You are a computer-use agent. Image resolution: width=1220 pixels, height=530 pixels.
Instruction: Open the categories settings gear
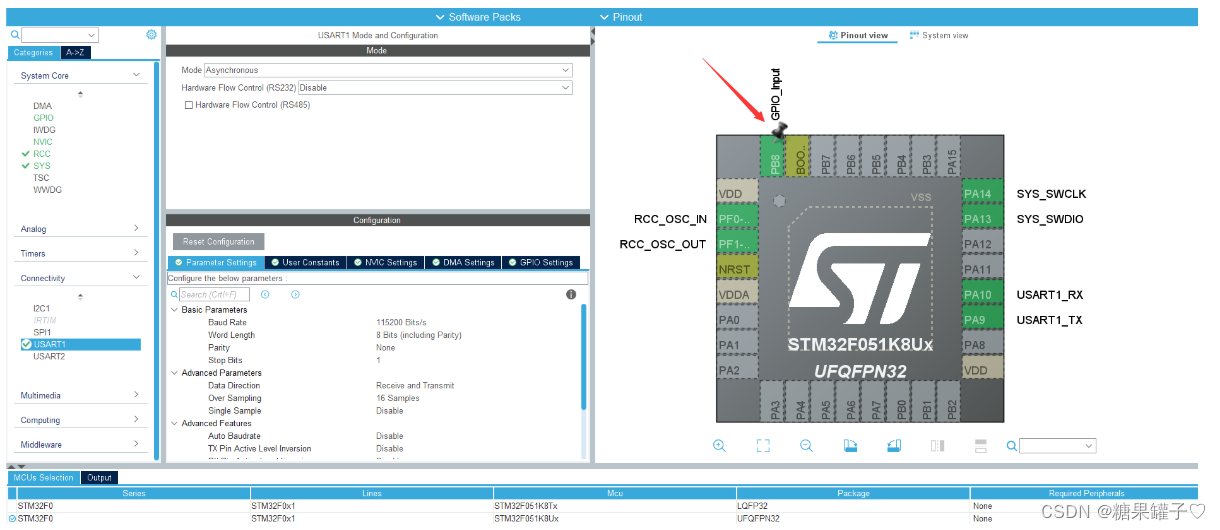pos(151,34)
